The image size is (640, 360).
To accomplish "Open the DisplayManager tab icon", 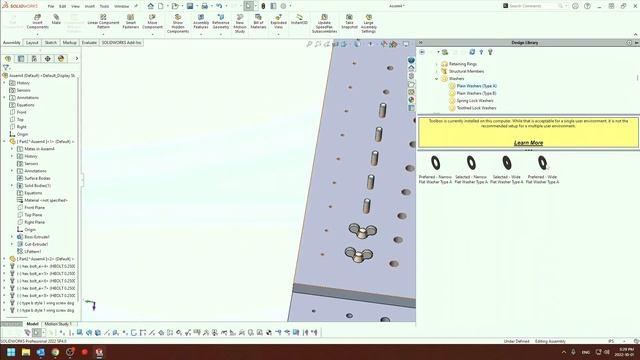I will (61, 59).
